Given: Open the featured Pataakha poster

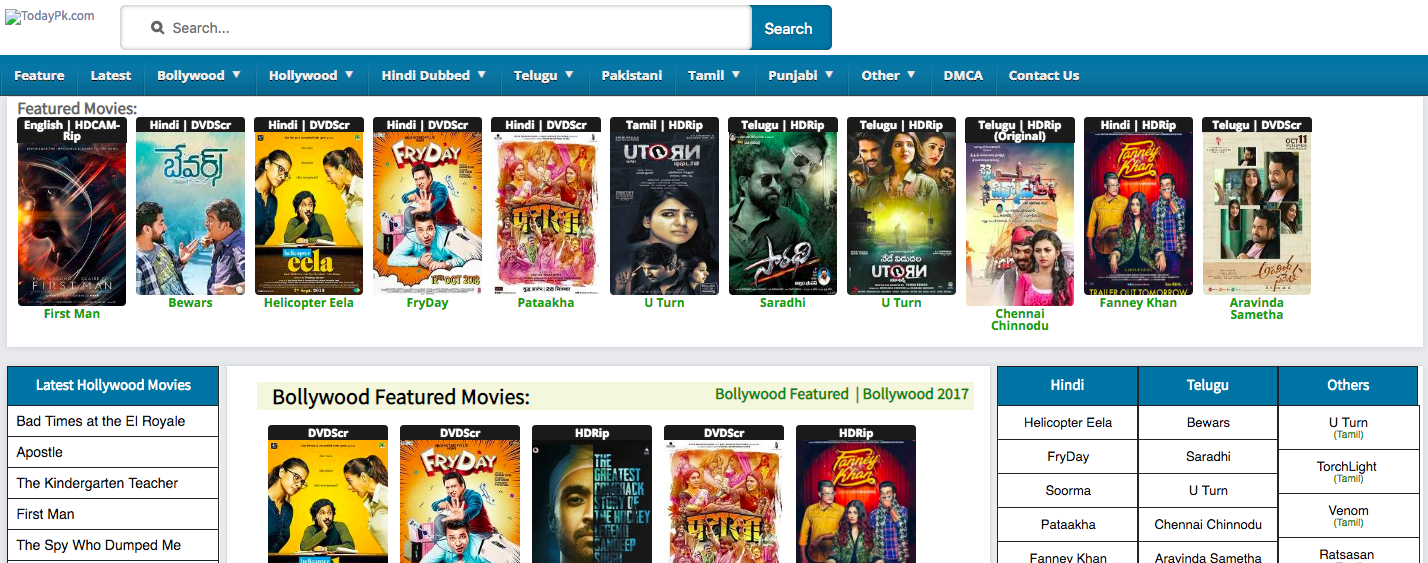Looking at the screenshot, I should [x=546, y=213].
